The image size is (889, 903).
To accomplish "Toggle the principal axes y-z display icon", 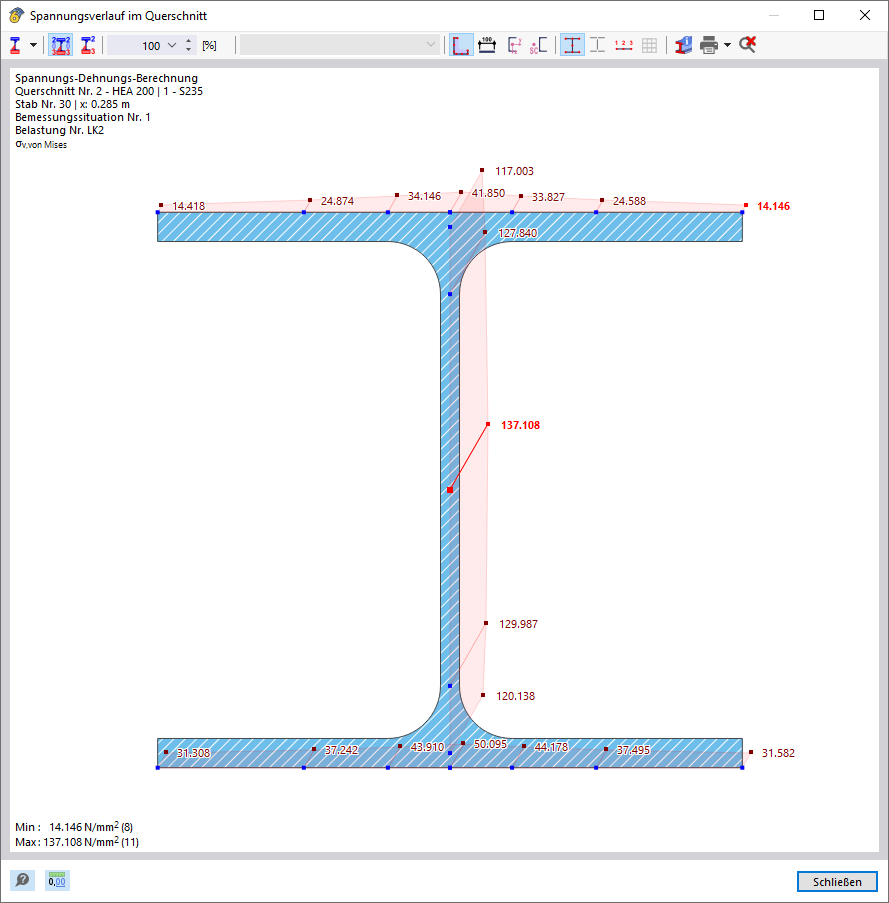I will pos(514,45).
